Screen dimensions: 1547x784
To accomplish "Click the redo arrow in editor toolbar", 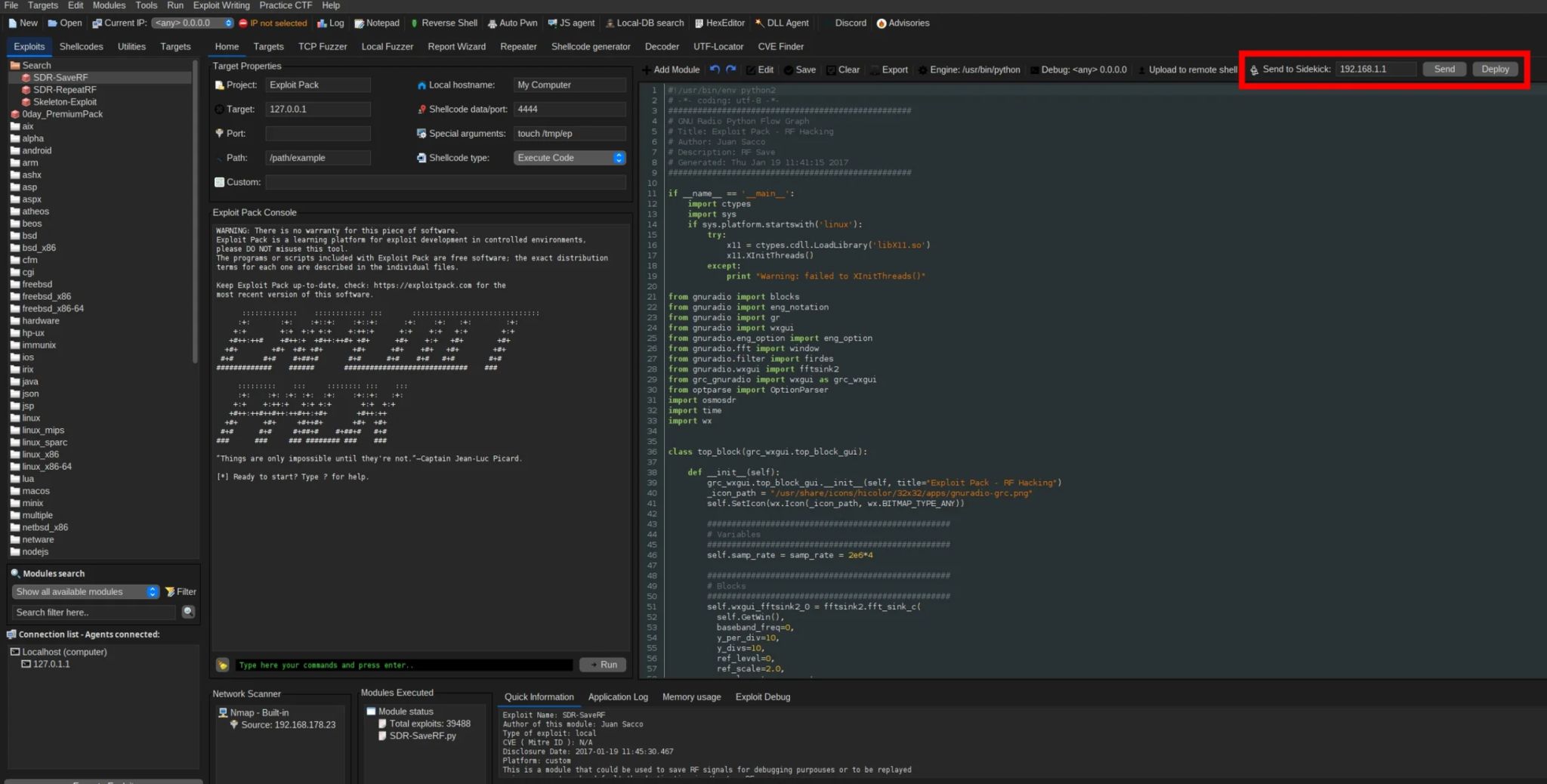I will (731, 69).
